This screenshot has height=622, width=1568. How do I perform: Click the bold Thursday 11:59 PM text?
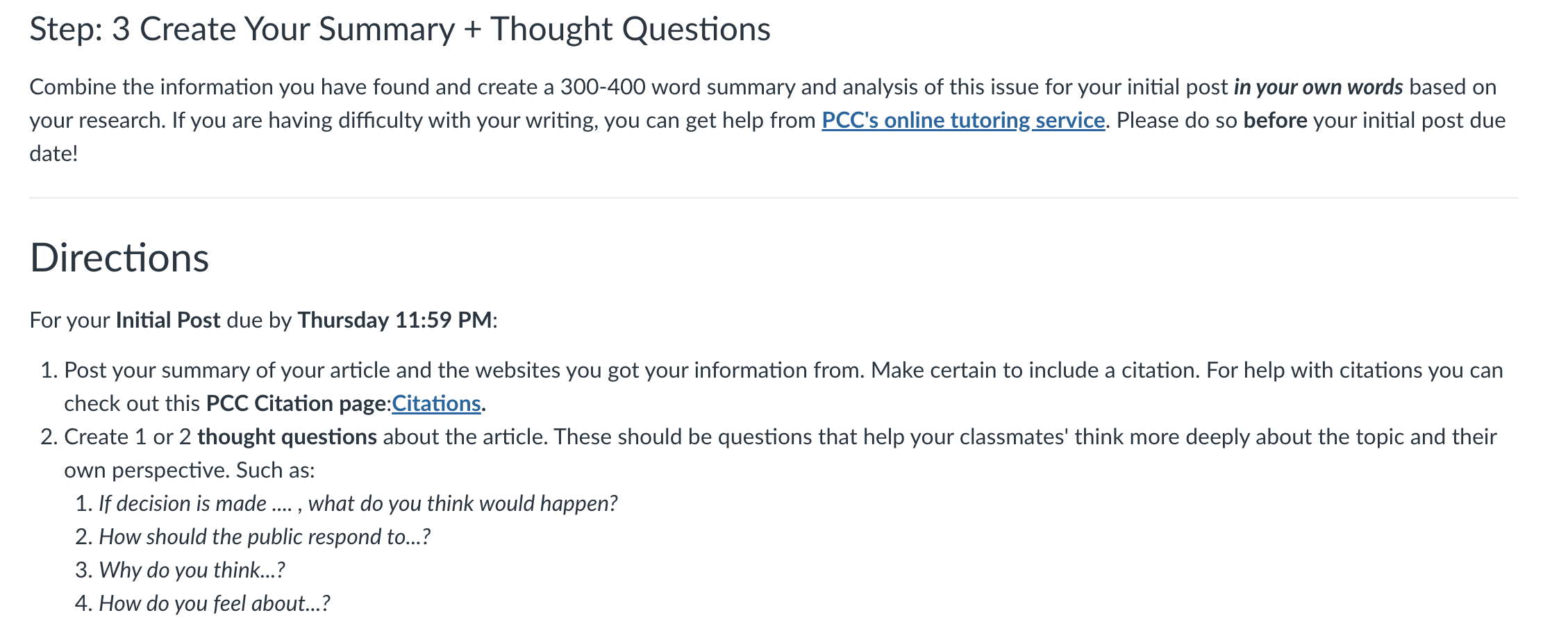click(x=395, y=320)
